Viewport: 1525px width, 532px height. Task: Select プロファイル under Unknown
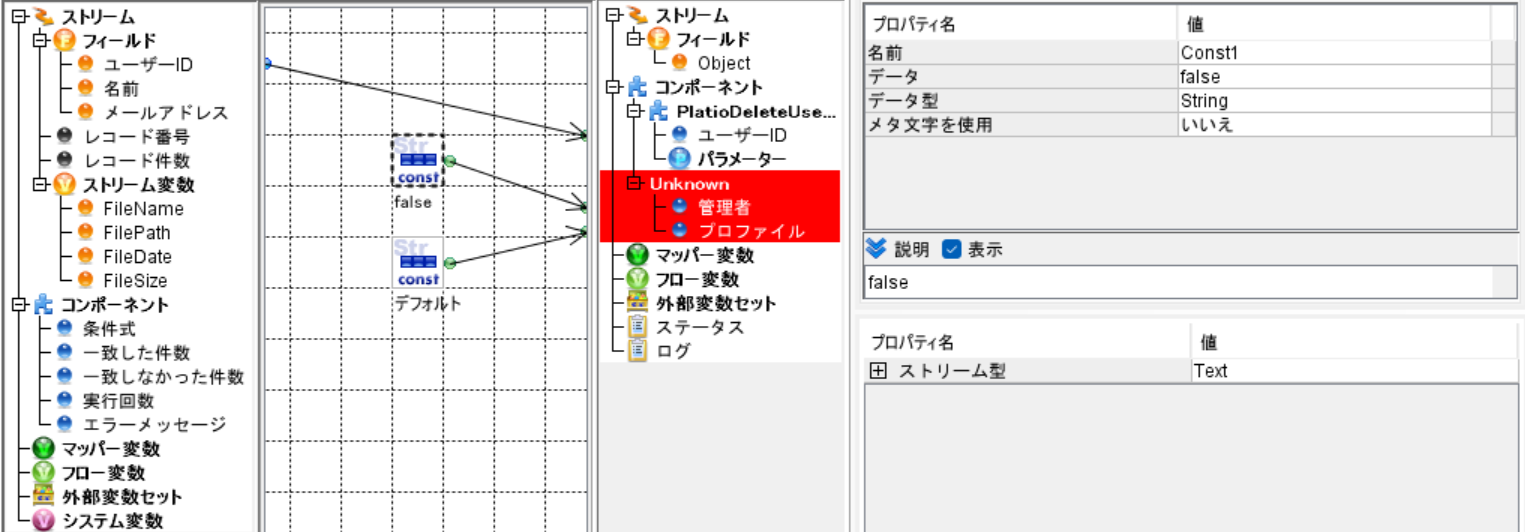click(x=751, y=231)
